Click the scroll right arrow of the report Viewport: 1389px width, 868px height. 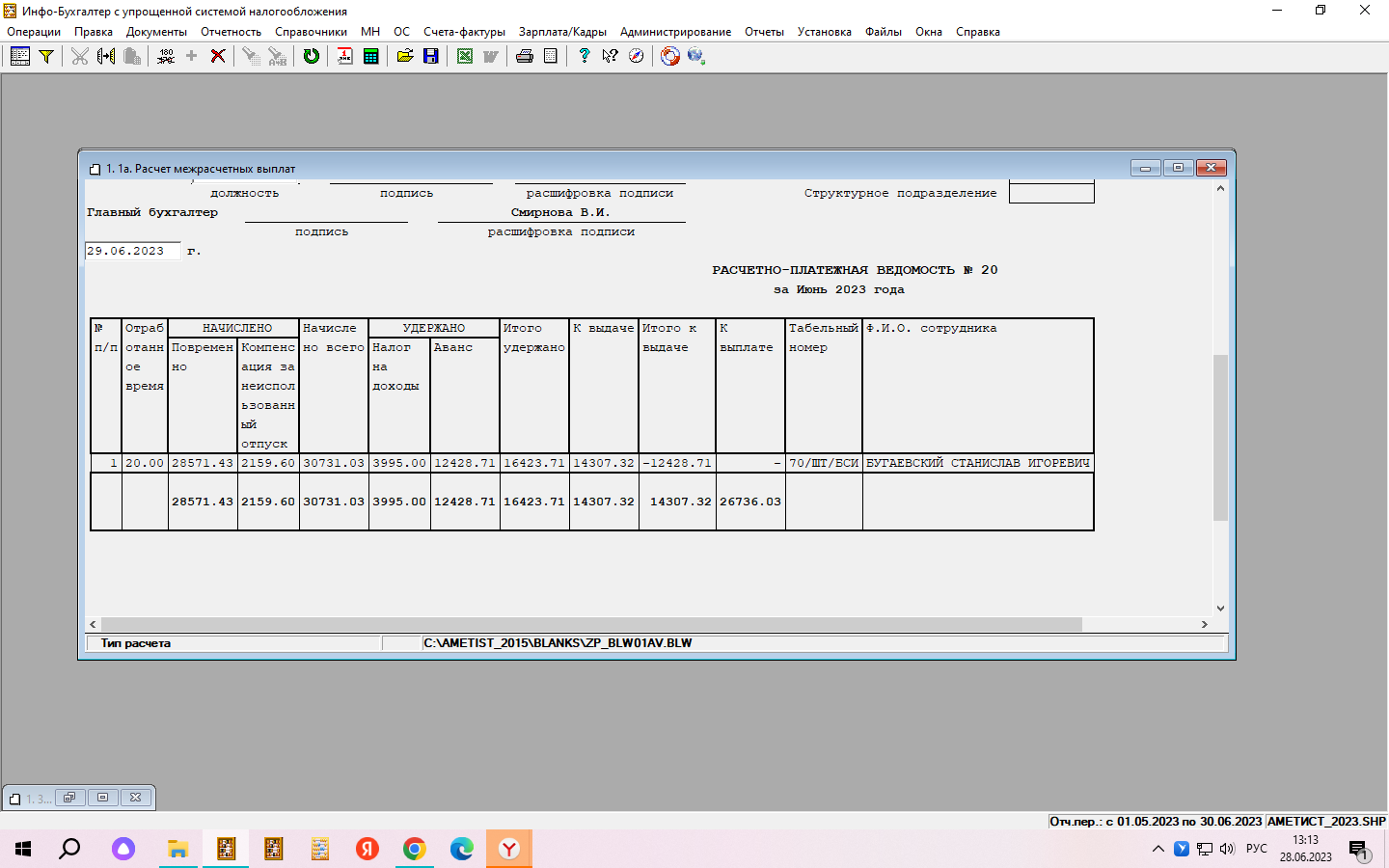(1204, 624)
